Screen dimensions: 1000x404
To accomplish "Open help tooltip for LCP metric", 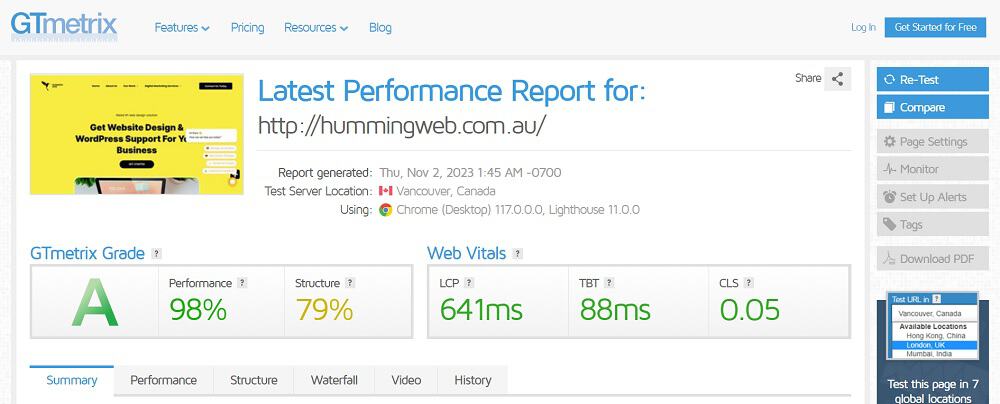I will 469,283.
